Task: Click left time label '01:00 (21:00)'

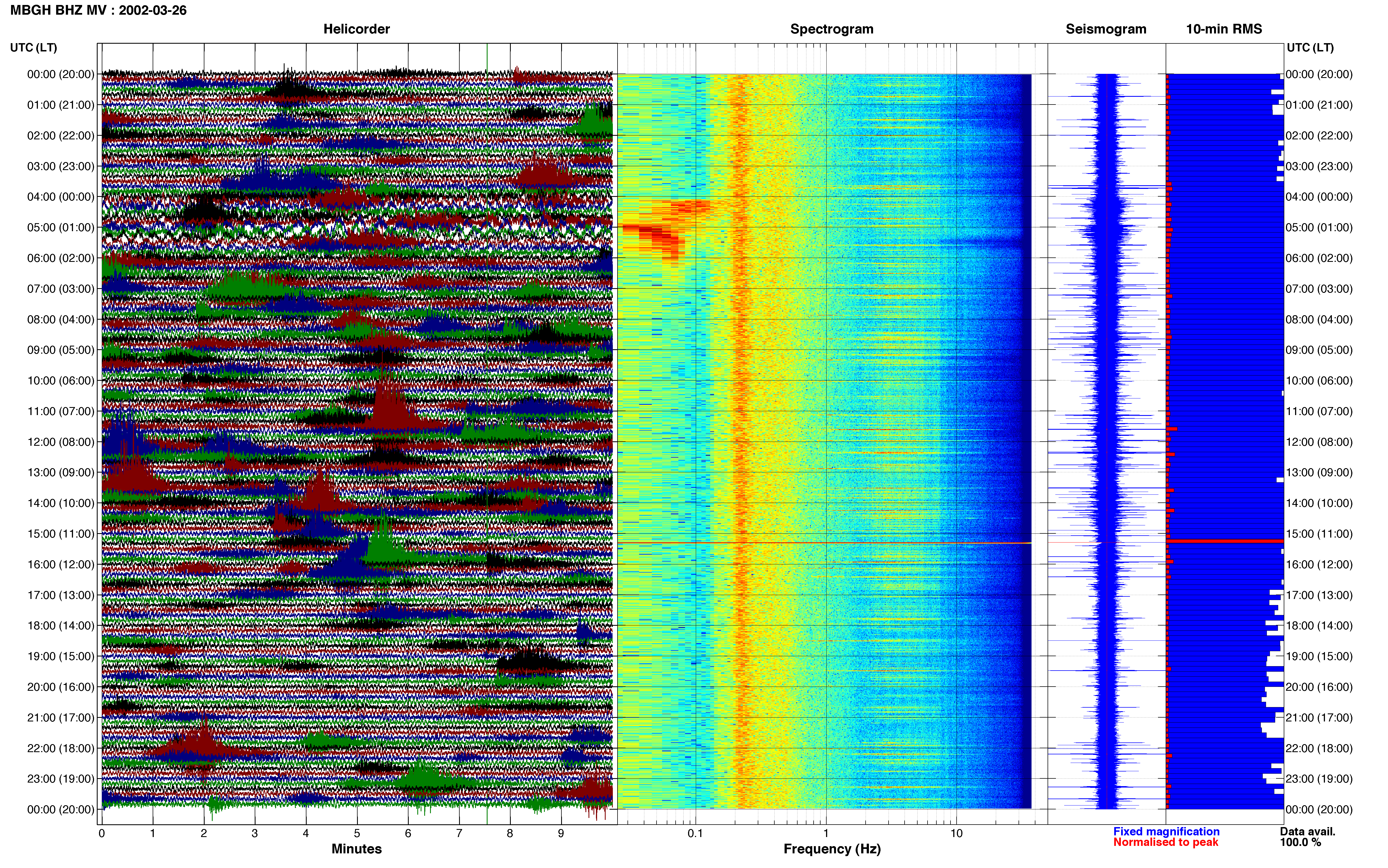Action: (x=61, y=105)
